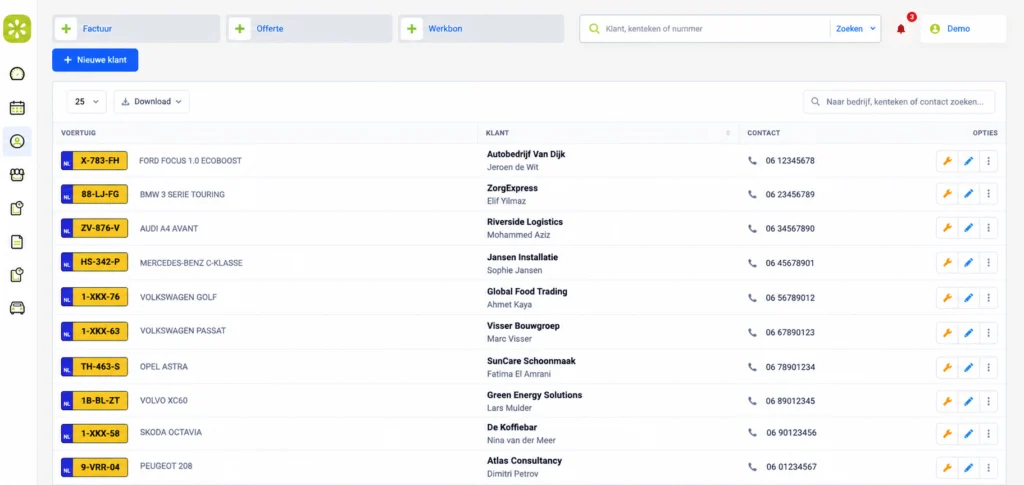Click edit pencil for De Koffiebar
The image size is (1024, 485).
pos(968,433)
